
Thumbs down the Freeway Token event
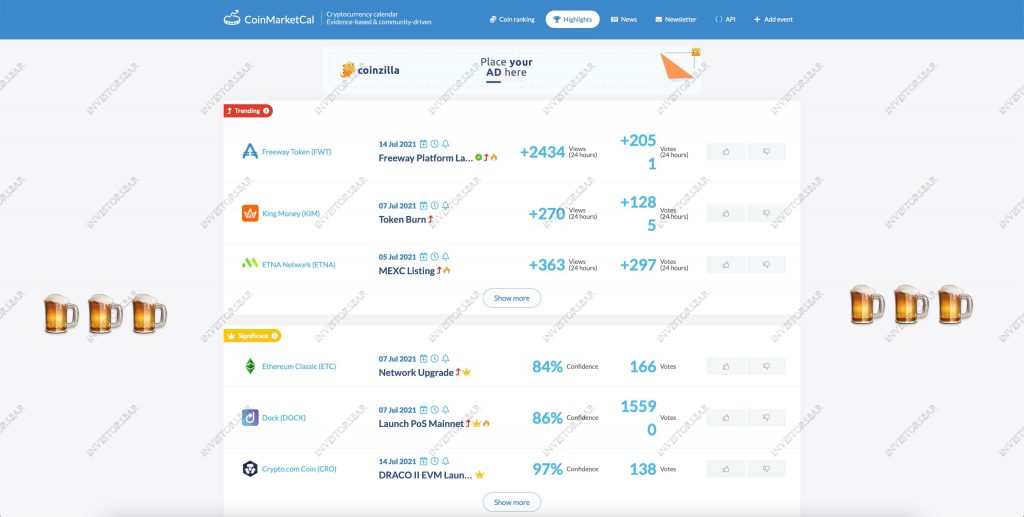click(x=766, y=152)
